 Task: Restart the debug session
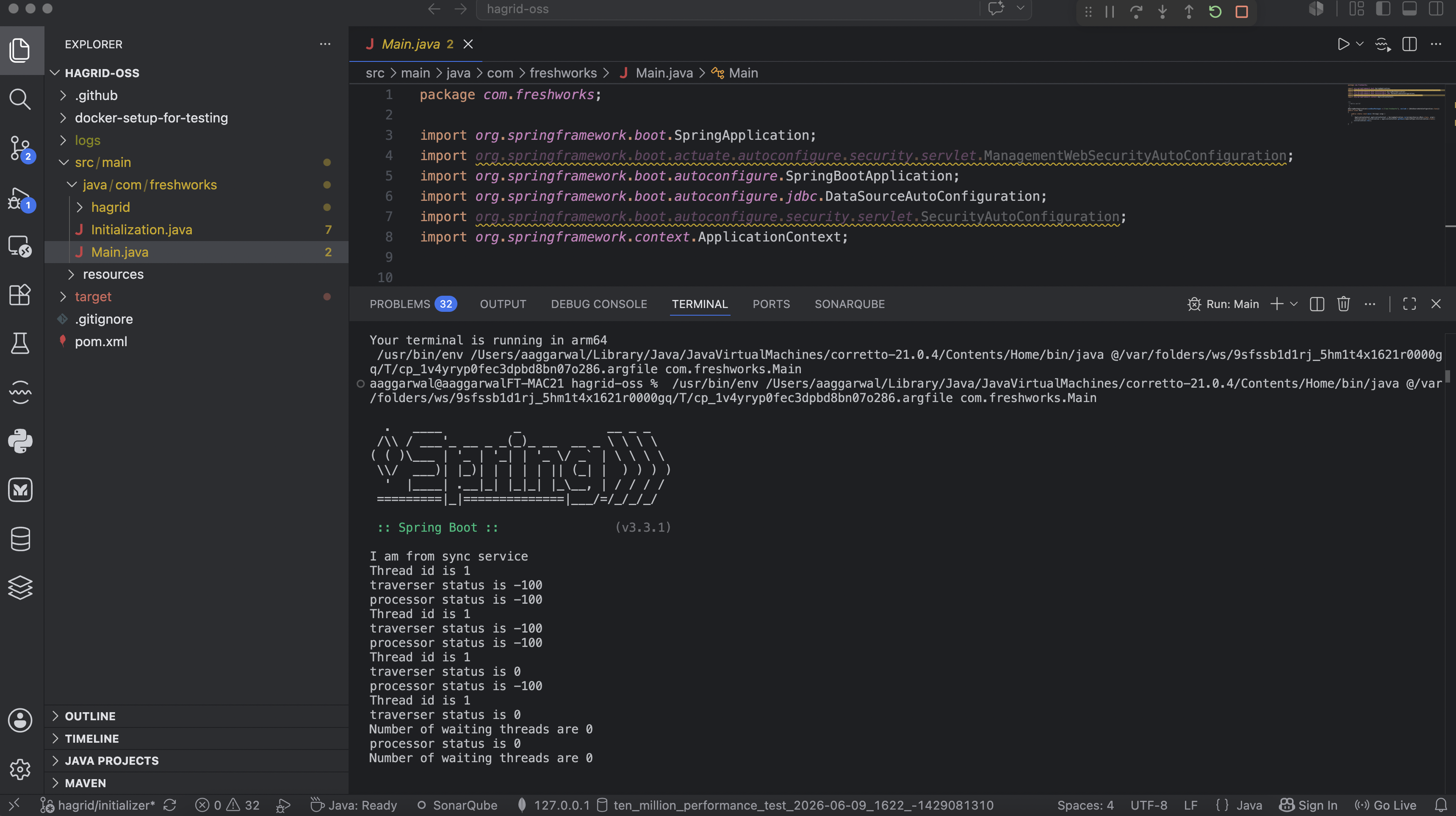(x=1215, y=11)
